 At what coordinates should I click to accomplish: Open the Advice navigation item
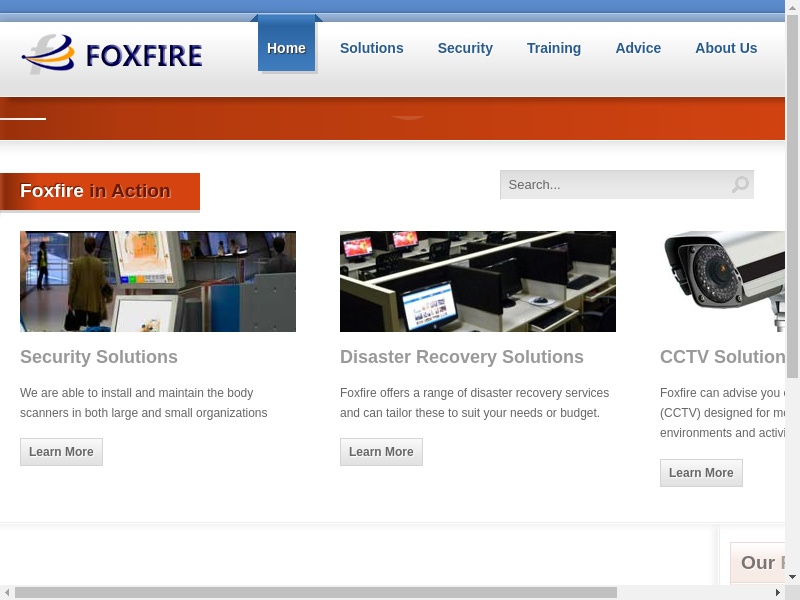(638, 48)
